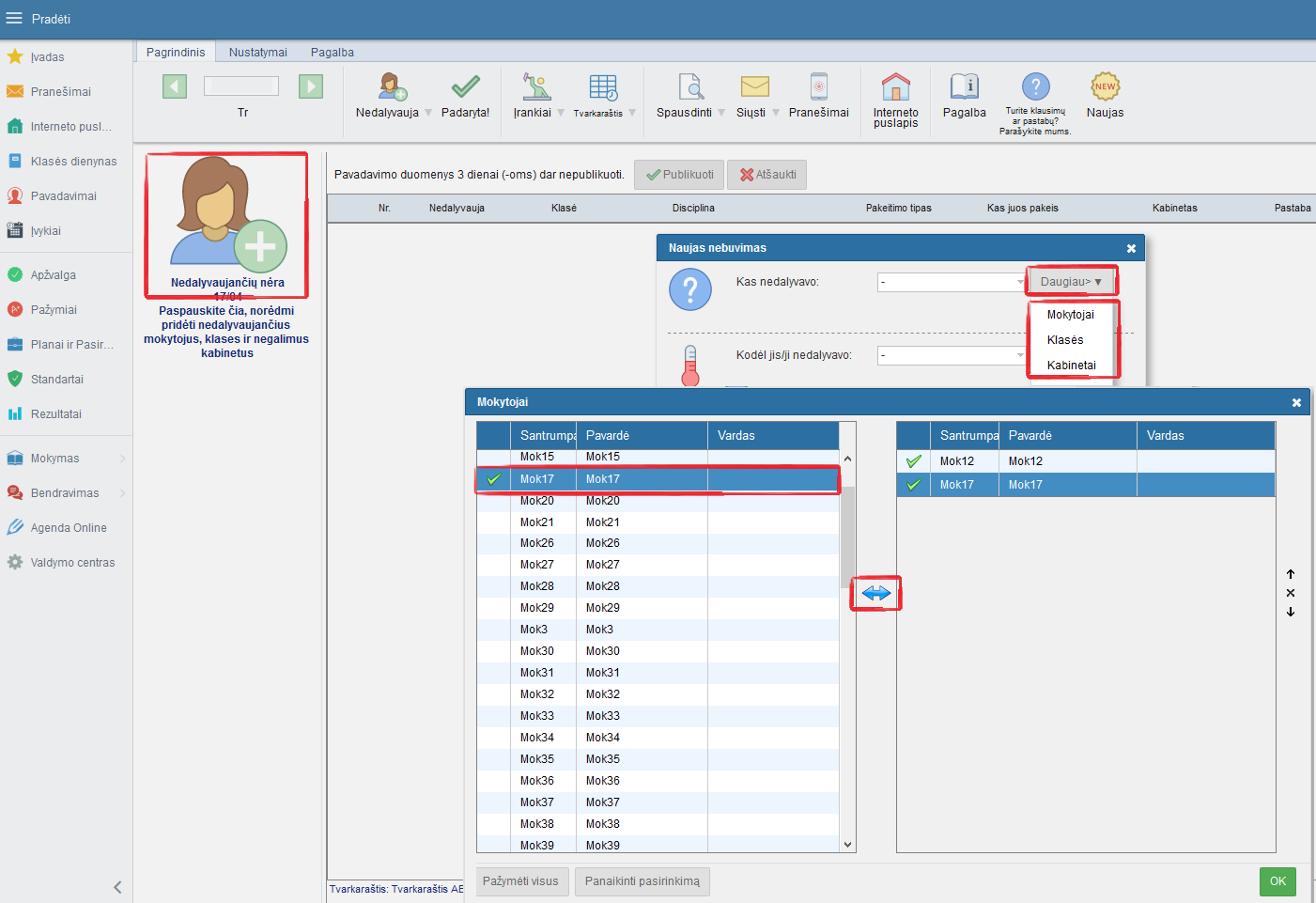Click the Naujas NEW badge icon
Viewport: 1316px width, 903px height.
tap(1106, 87)
